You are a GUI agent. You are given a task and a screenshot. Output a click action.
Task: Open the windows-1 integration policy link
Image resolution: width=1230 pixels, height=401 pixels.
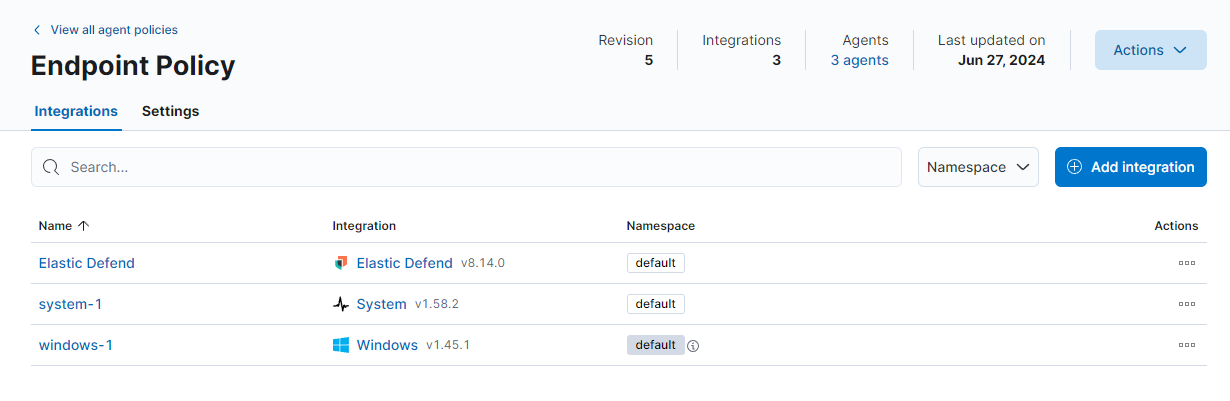click(x=75, y=345)
